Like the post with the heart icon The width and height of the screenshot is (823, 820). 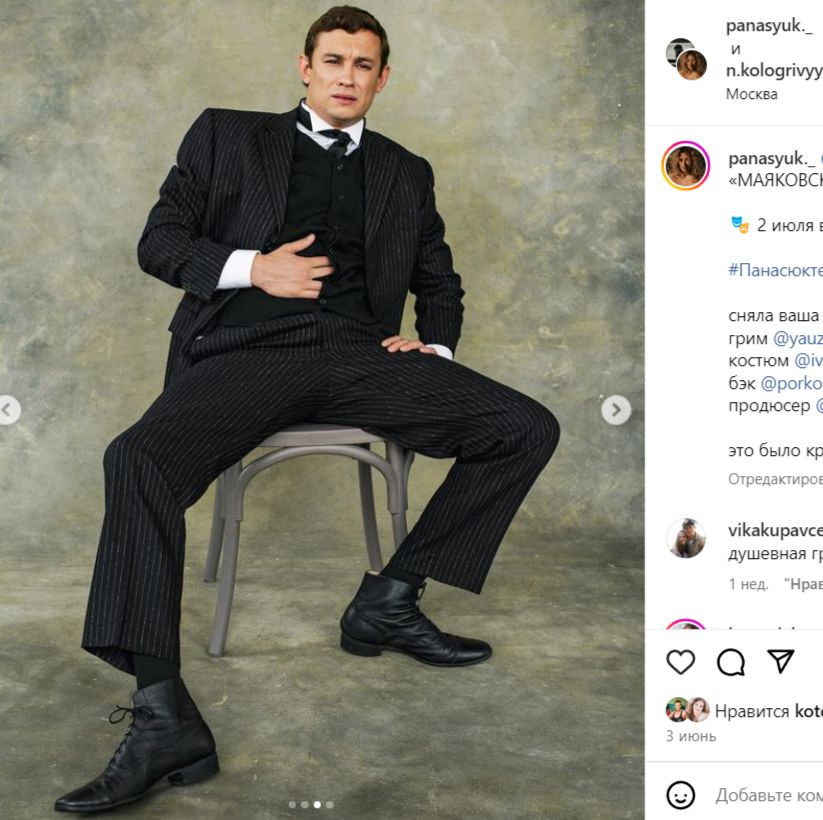[x=681, y=662]
